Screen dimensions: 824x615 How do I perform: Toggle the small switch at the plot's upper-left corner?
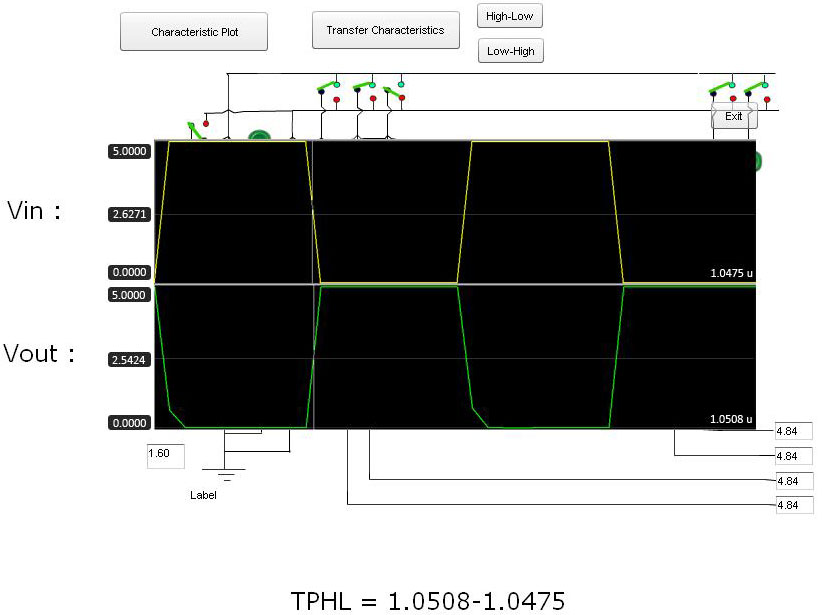click(x=197, y=130)
